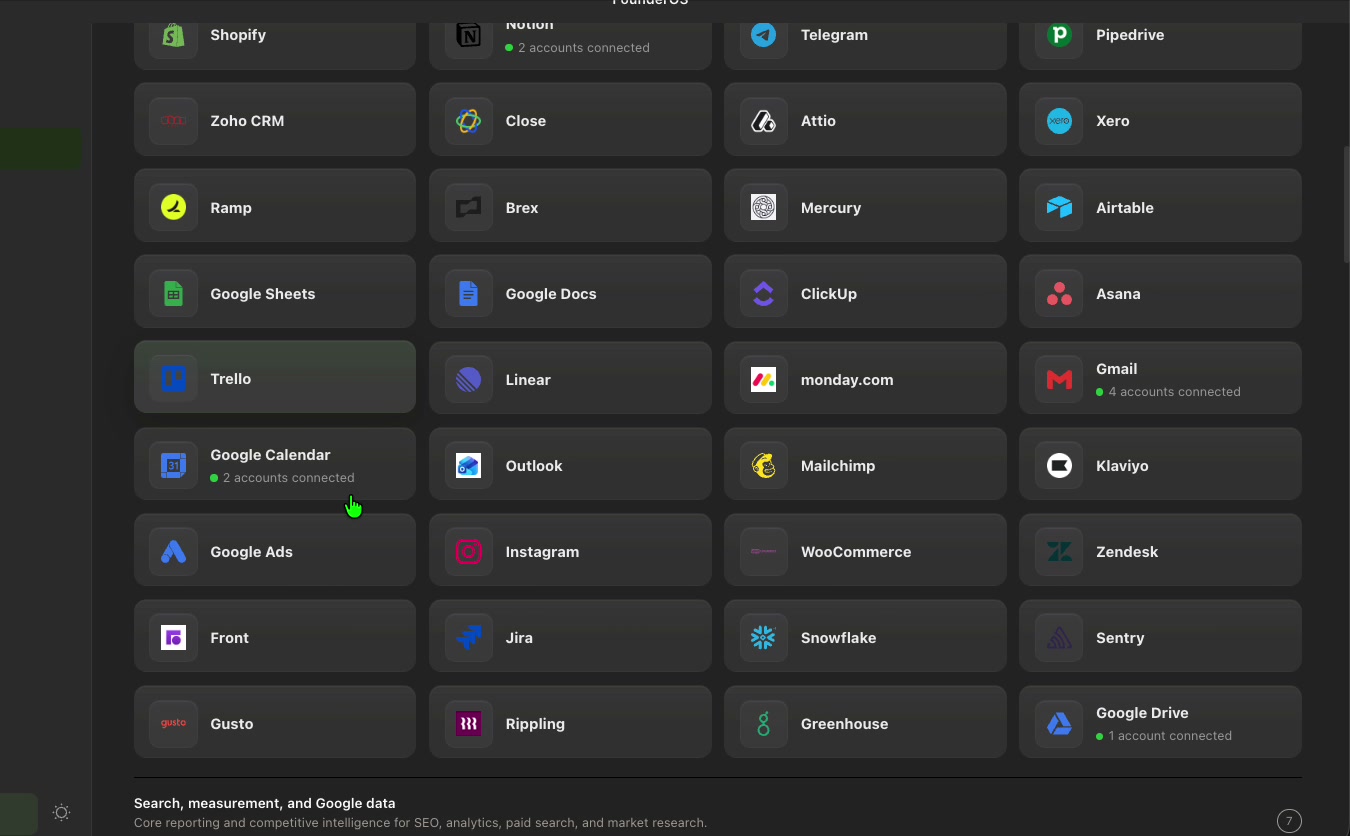Click the Shopify bag icon
1350x836 pixels.
(x=174, y=36)
